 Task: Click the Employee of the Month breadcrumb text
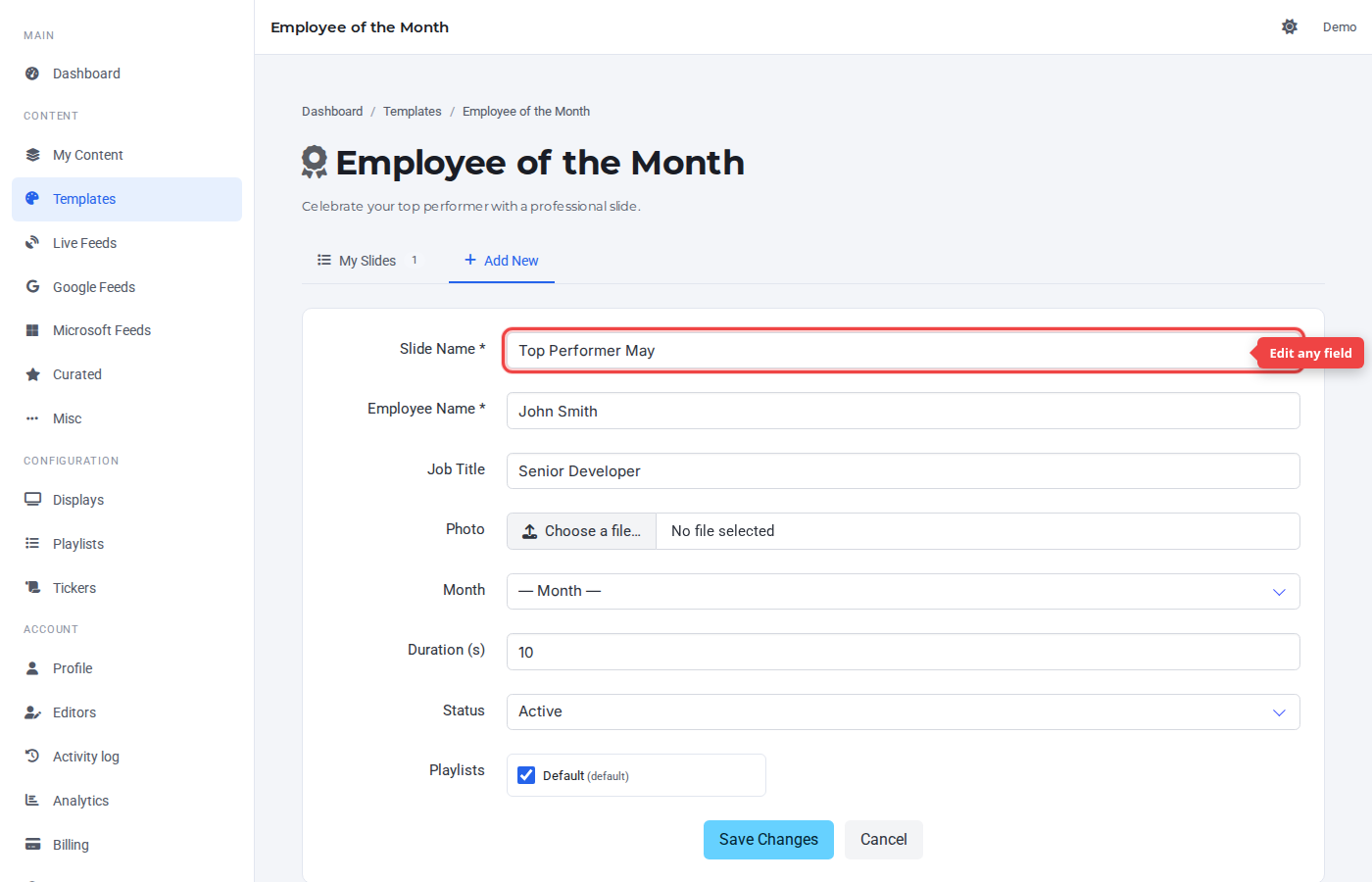(526, 112)
